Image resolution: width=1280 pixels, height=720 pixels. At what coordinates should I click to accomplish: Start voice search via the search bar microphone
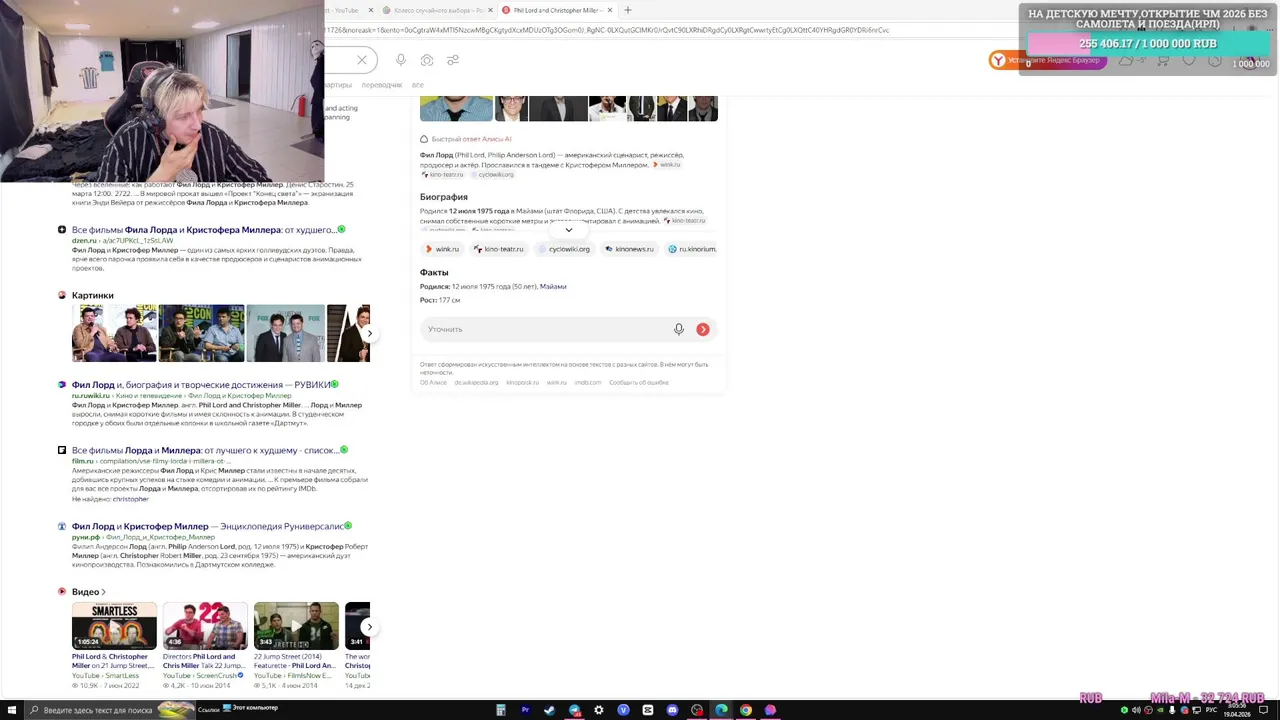(x=401, y=60)
